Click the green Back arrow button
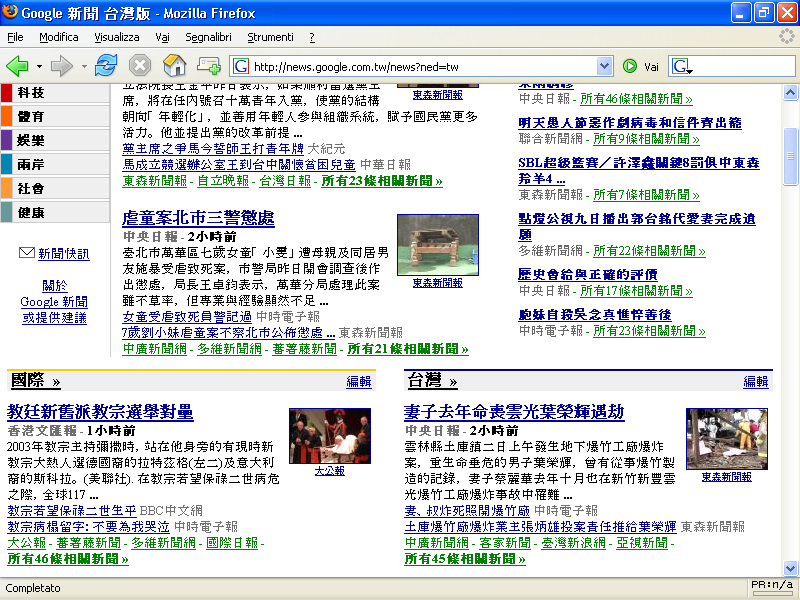 point(17,66)
